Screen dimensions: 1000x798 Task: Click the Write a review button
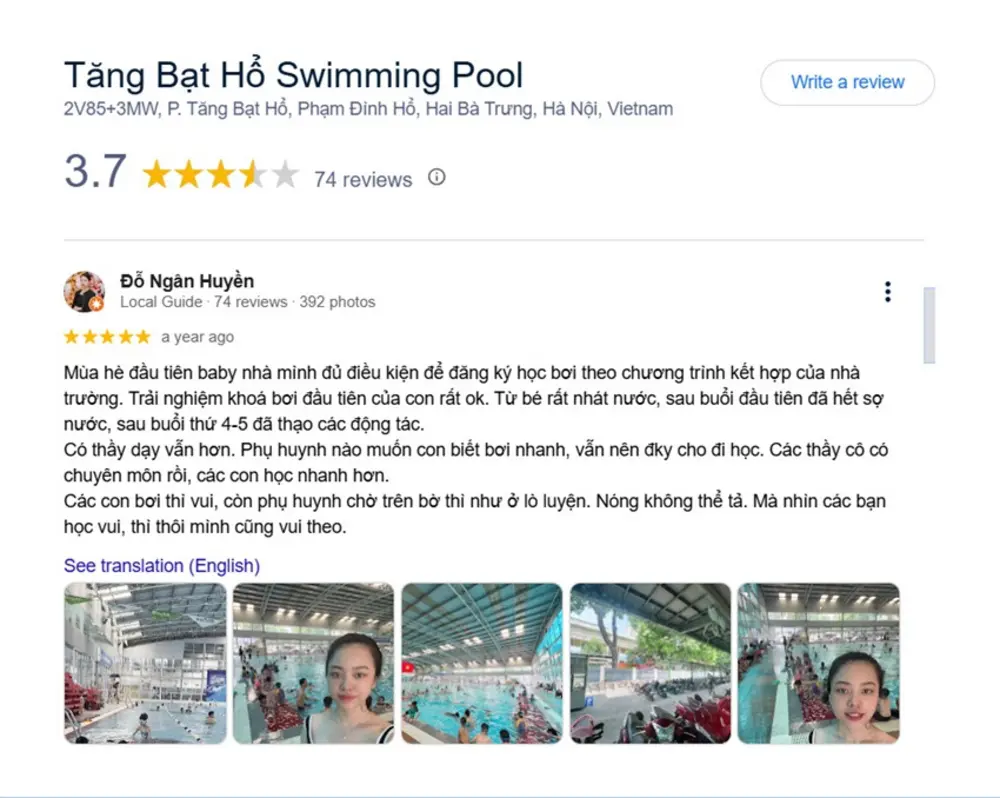click(x=848, y=82)
